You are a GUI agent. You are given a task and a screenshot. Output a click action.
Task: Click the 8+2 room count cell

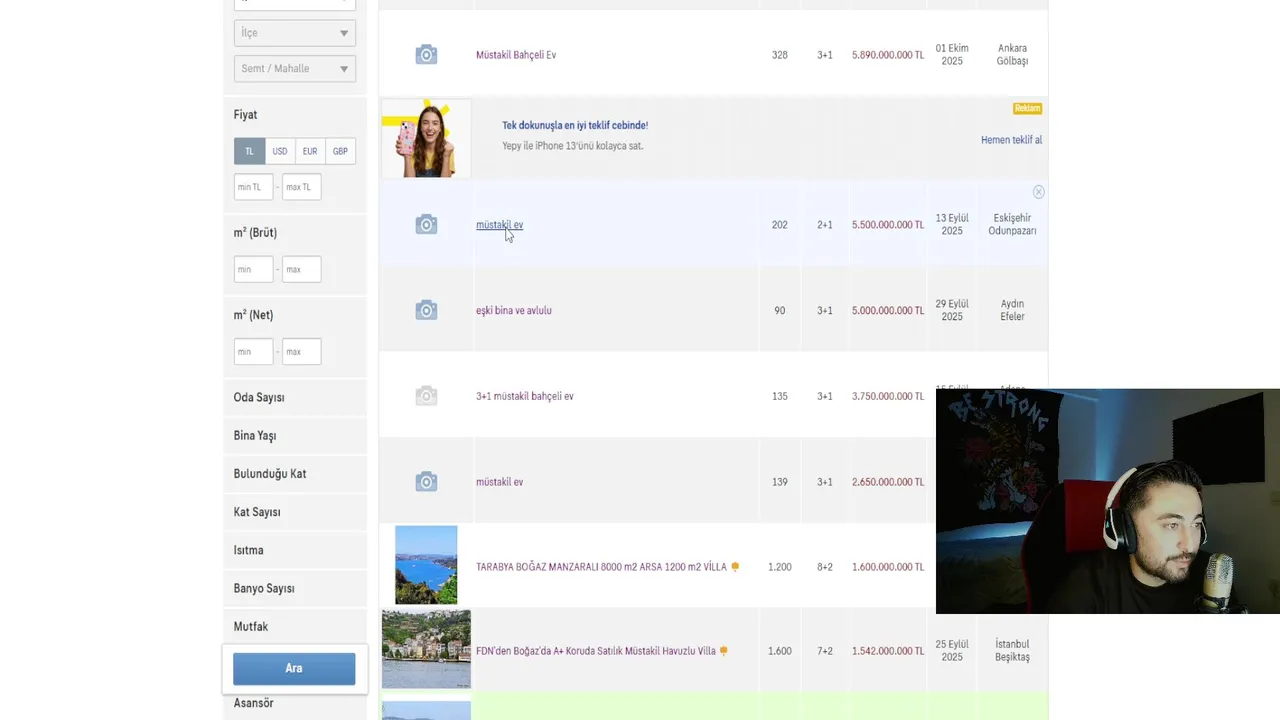pos(825,567)
